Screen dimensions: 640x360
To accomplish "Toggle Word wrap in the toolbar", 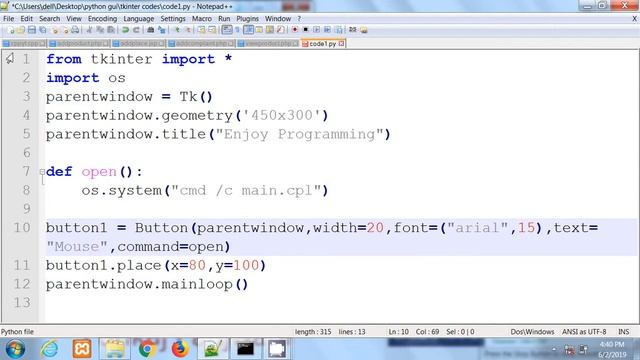I will click(x=227, y=30).
